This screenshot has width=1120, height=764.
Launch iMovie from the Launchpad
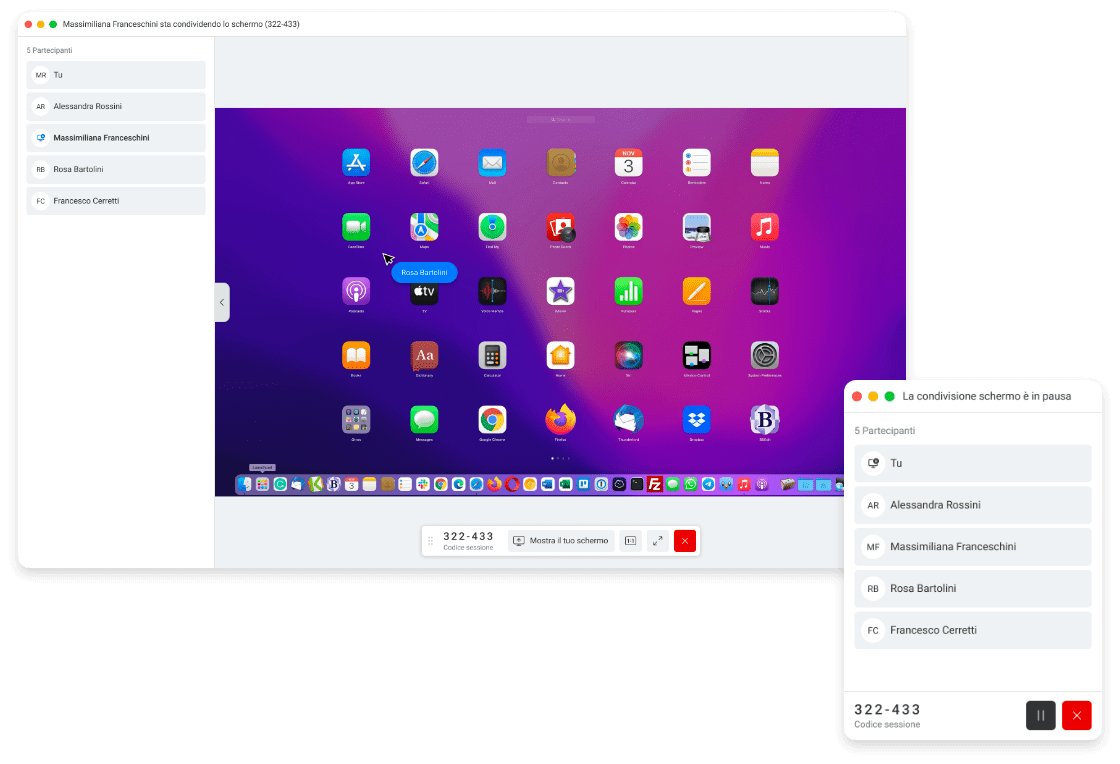click(x=561, y=291)
